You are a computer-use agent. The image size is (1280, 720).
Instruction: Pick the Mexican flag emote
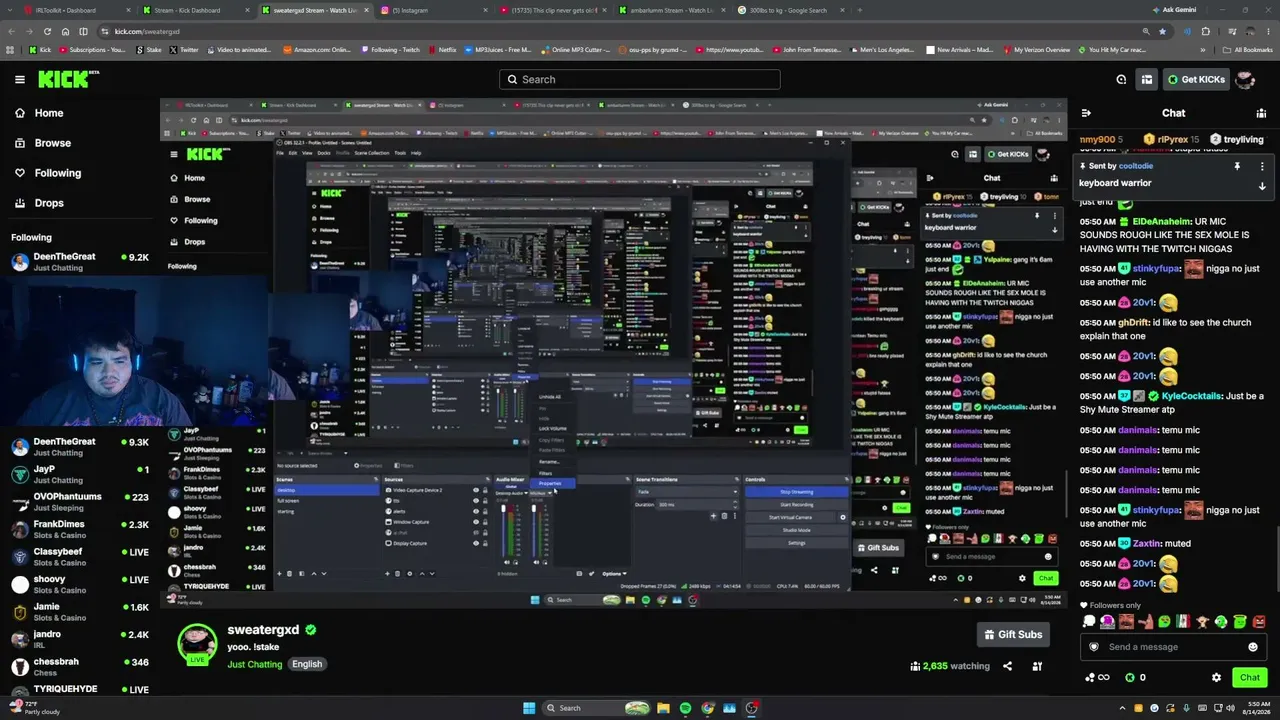coord(1183,621)
